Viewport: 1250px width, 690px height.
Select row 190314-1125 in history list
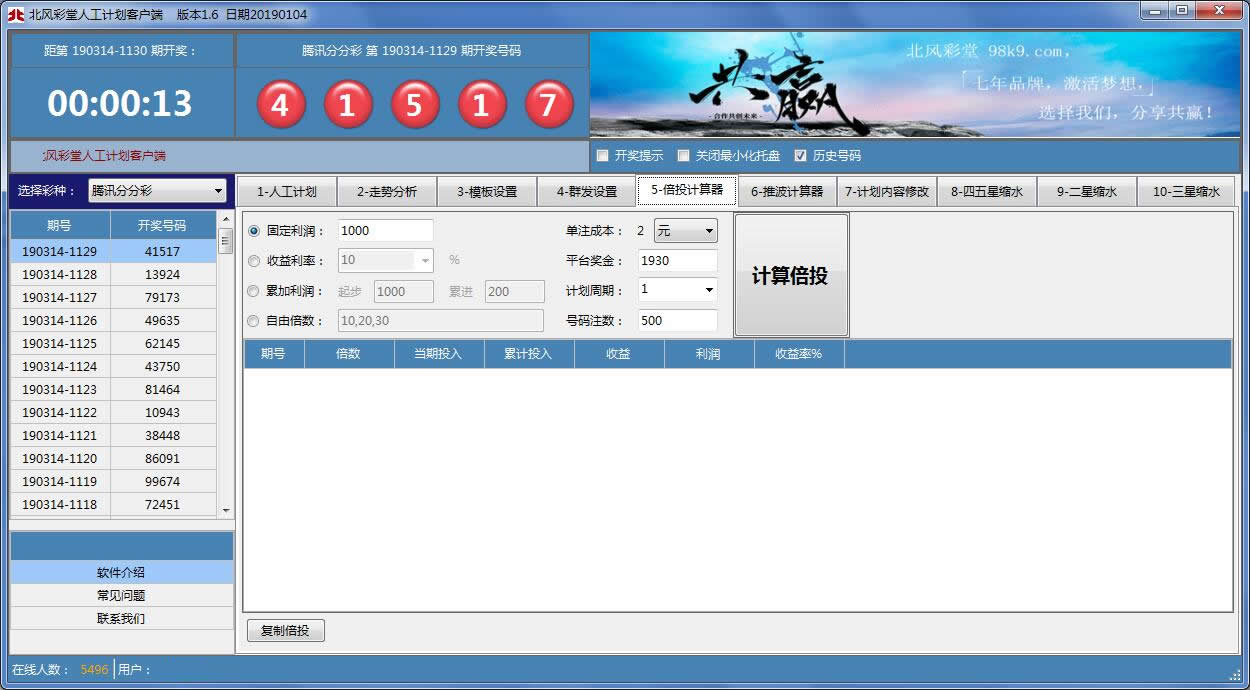click(x=113, y=344)
